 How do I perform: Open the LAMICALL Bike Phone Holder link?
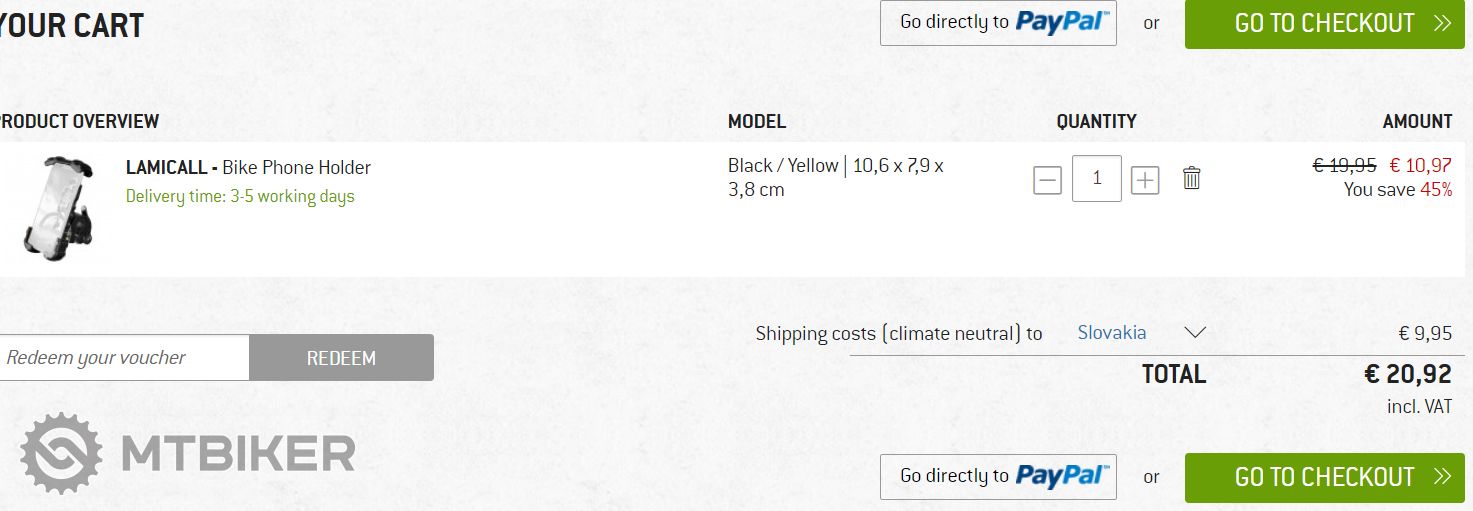(x=248, y=167)
